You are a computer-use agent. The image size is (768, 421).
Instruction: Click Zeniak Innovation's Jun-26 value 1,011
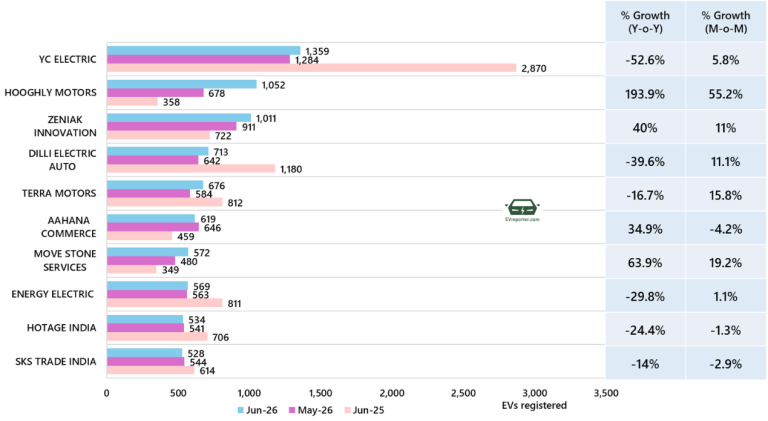tap(266, 118)
